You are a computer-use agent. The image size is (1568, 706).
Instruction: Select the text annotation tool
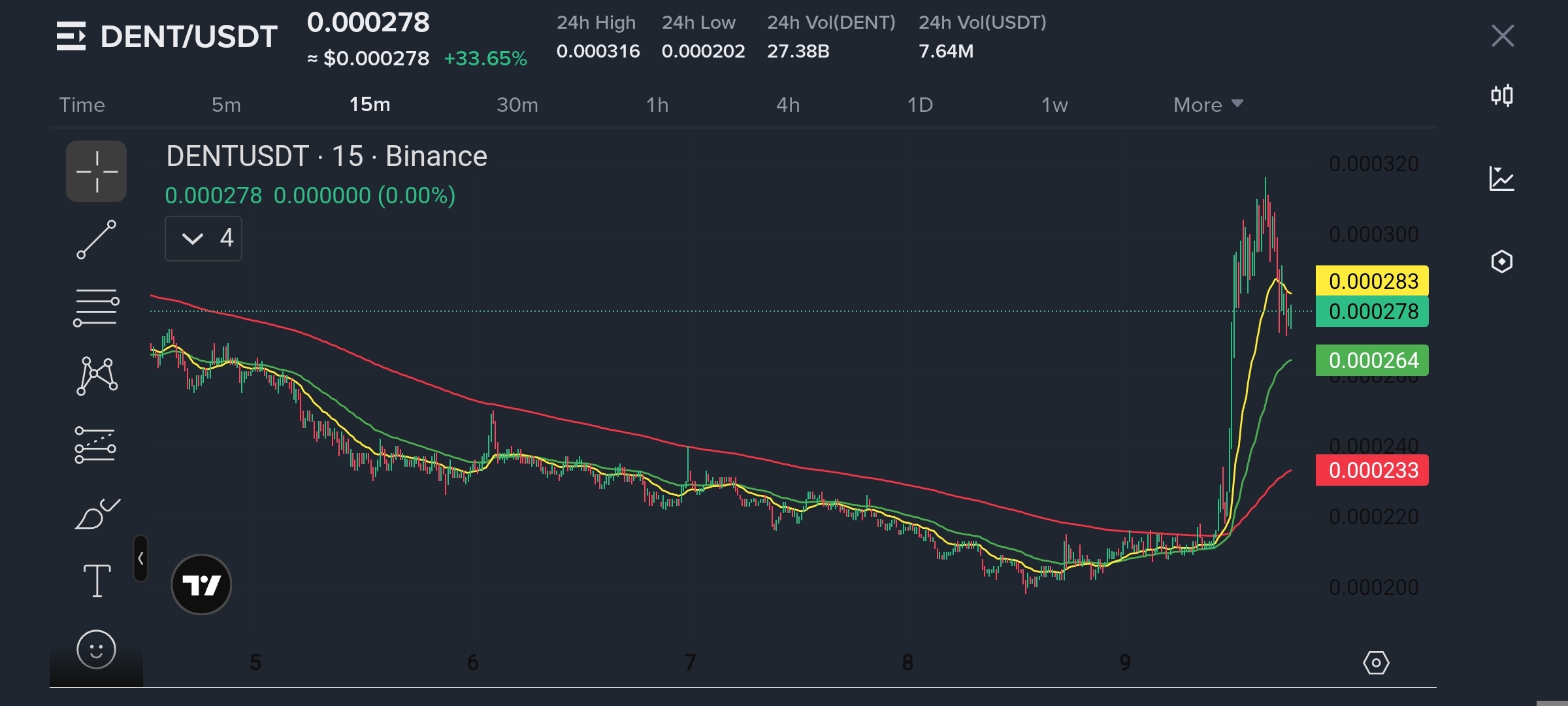coord(97,580)
